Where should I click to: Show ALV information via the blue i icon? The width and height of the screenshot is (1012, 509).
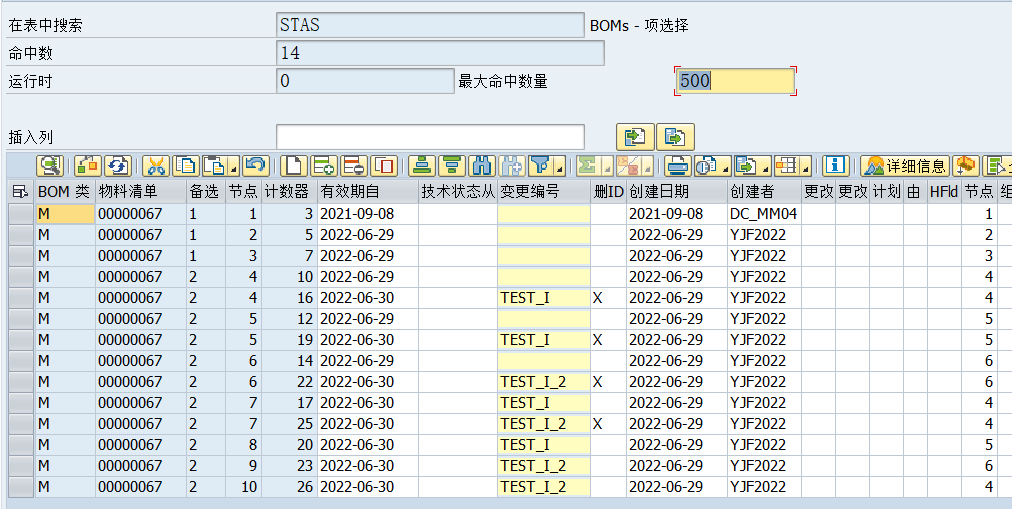836,166
